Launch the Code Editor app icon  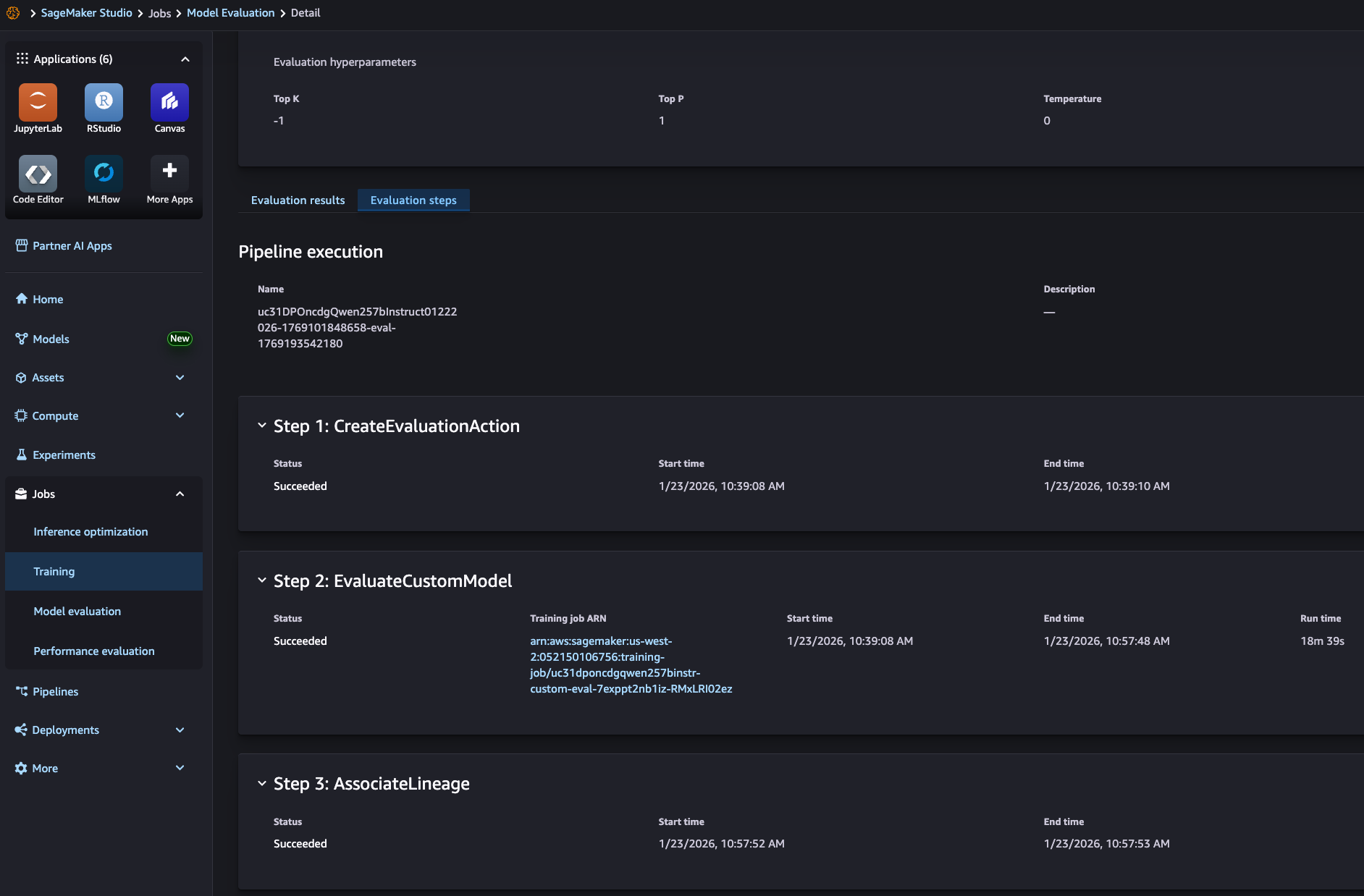point(38,174)
